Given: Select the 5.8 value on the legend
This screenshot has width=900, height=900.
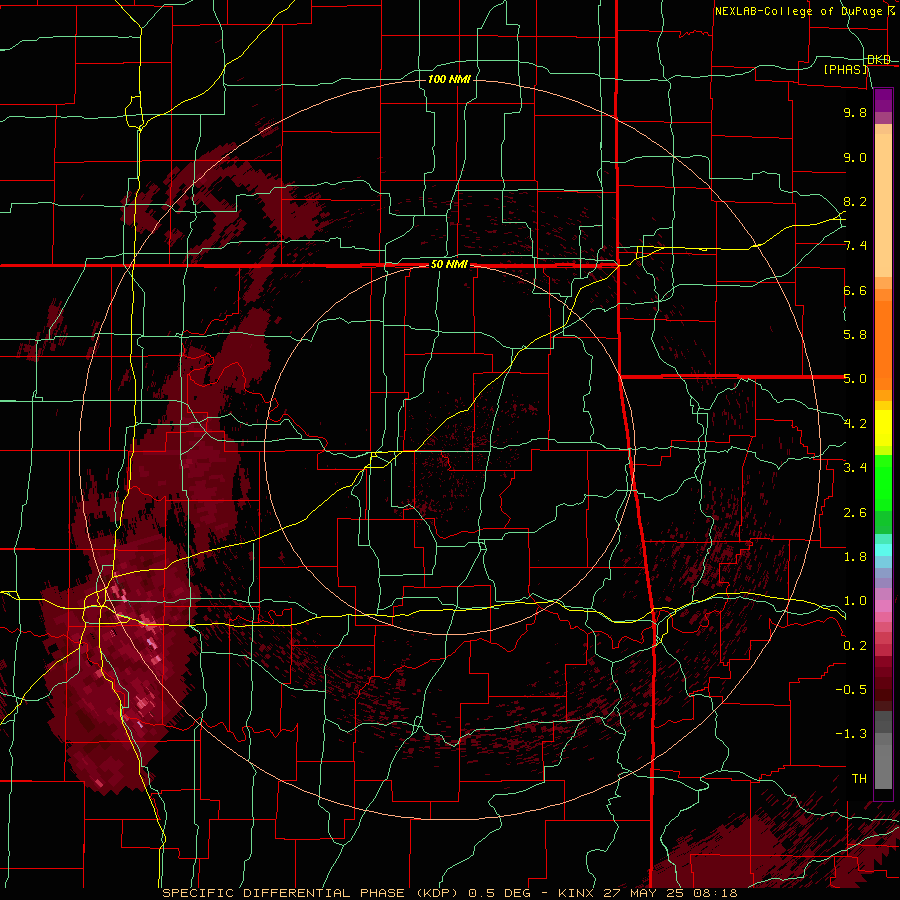Looking at the screenshot, I should [x=855, y=335].
